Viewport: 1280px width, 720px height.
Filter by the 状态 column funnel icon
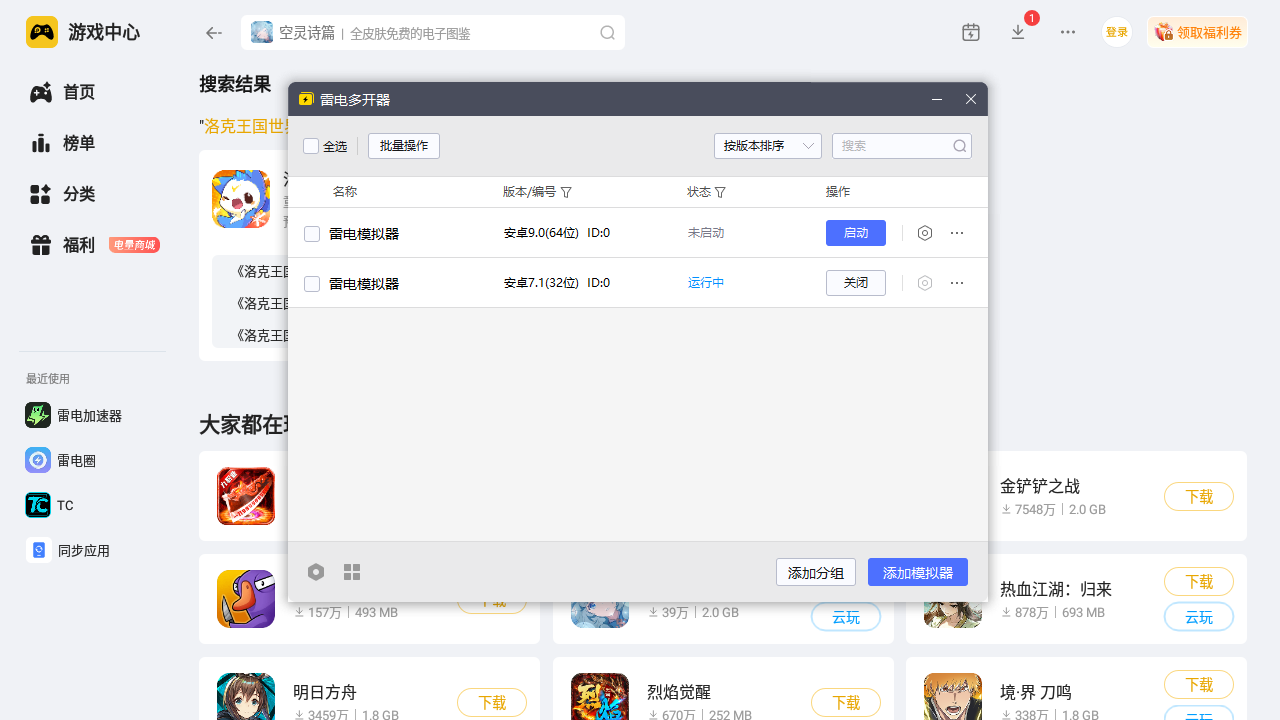[x=720, y=192]
